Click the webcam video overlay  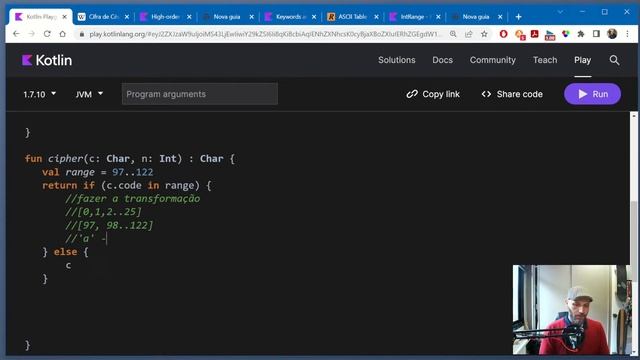pyautogui.click(x=572, y=310)
